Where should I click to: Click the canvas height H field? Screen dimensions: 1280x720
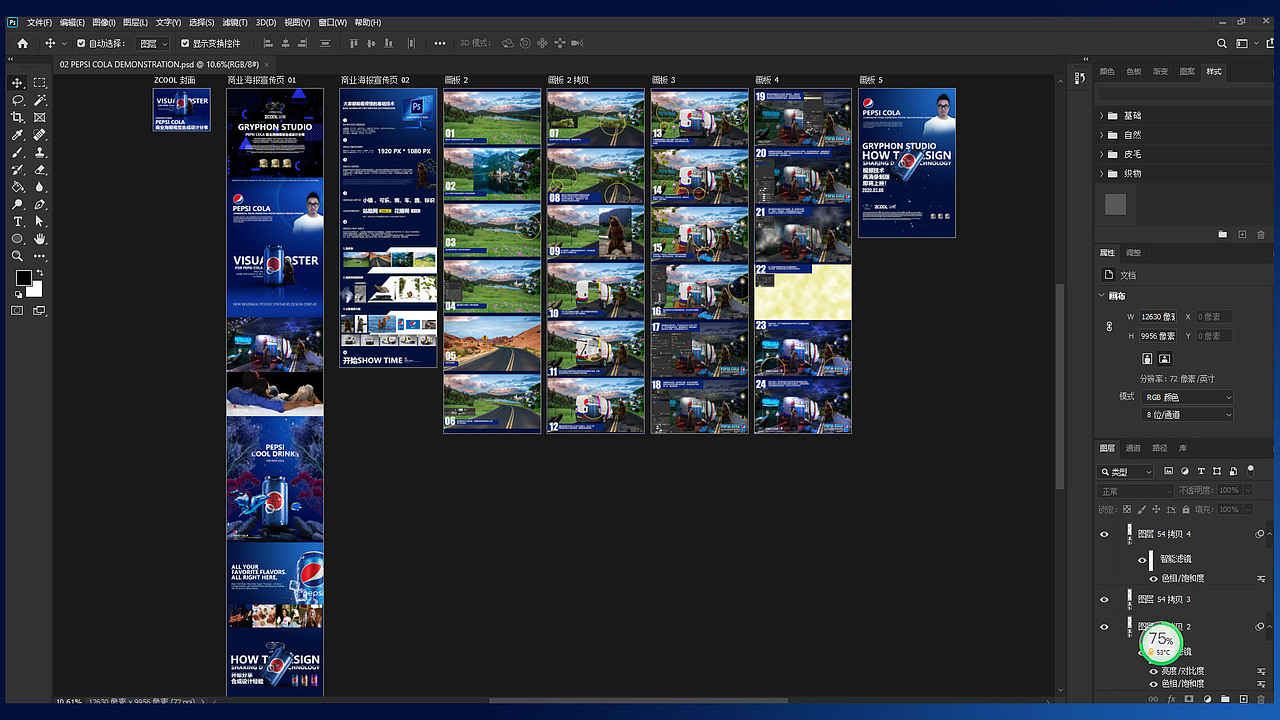coord(1158,336)
